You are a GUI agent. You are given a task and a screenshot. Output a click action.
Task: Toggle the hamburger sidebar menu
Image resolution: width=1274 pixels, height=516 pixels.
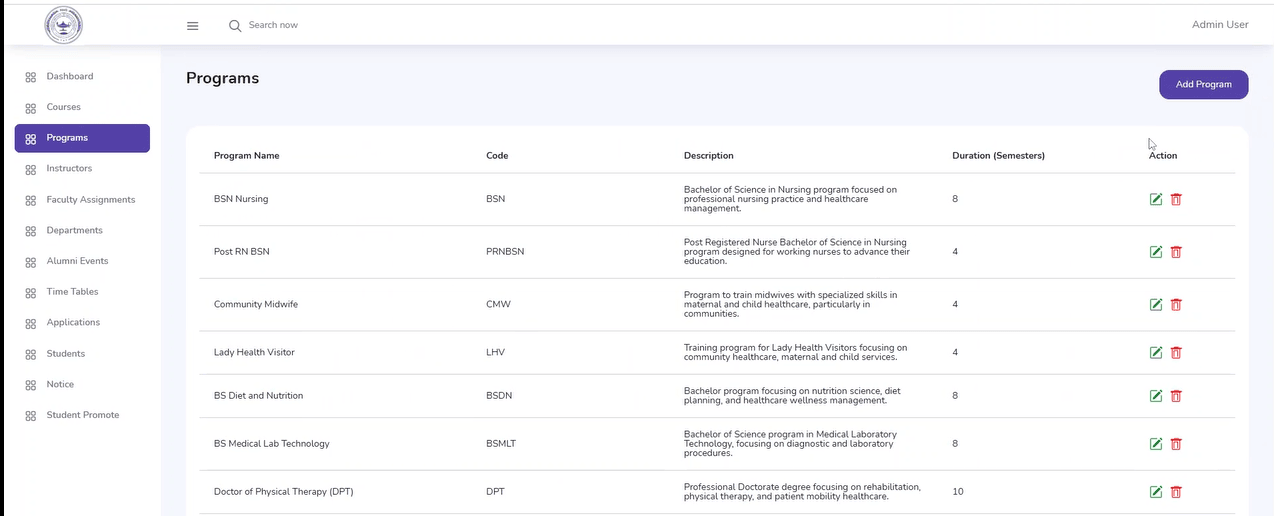click(x=193, y=26)
